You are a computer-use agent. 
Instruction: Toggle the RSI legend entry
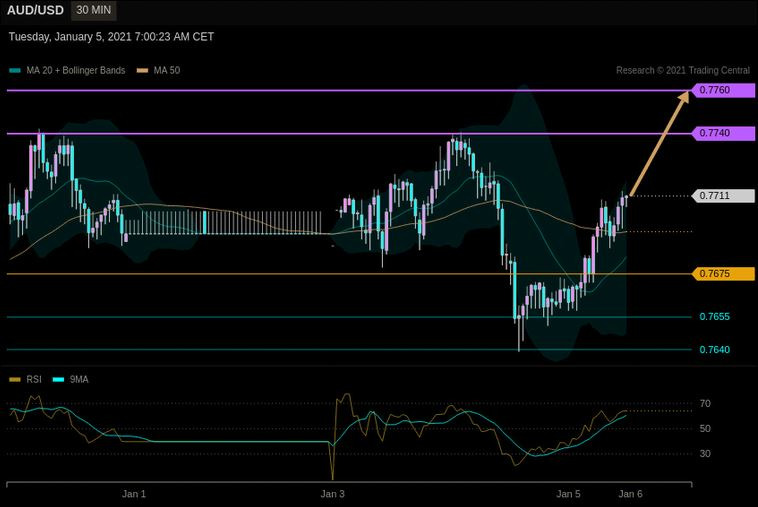(26, 379)
